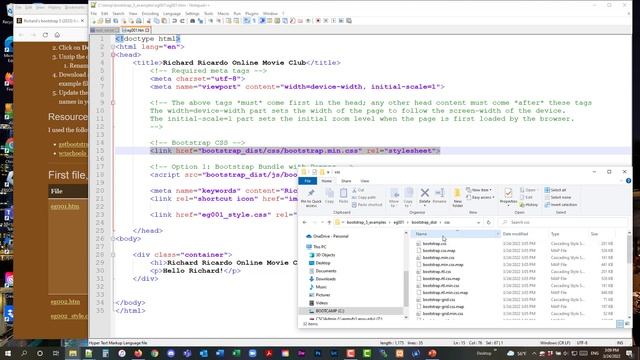Open the Explorer address bar history dropdown

tap(478, 222)
